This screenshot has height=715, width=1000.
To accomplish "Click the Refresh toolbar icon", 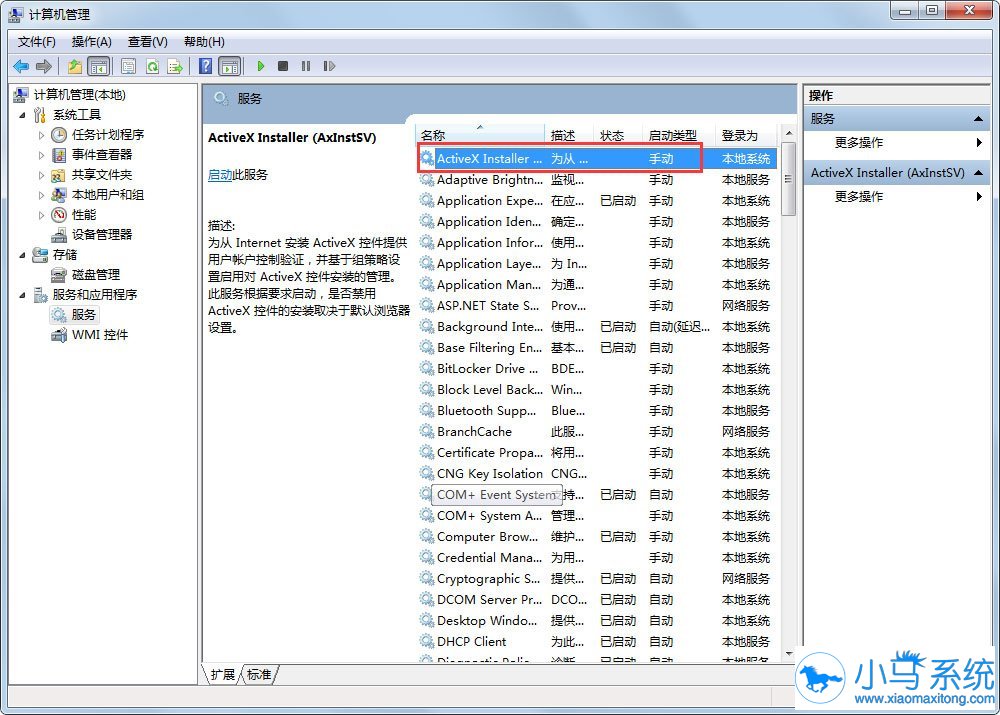I will point(152,66).
